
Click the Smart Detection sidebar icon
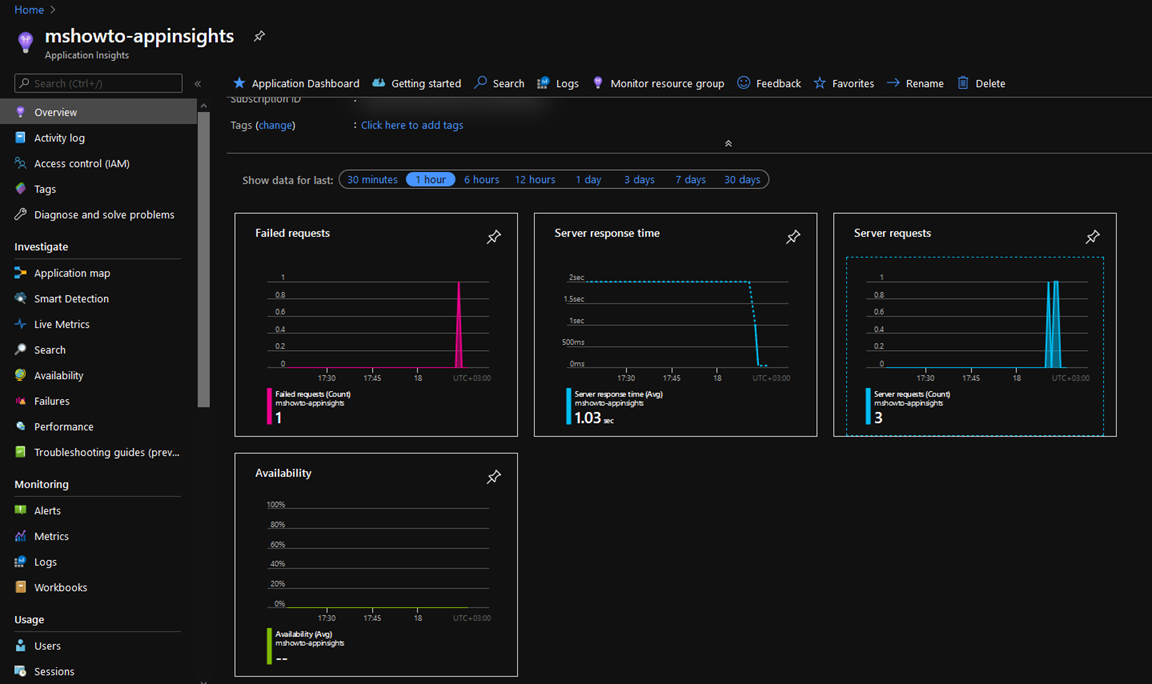tap(21, 298)
